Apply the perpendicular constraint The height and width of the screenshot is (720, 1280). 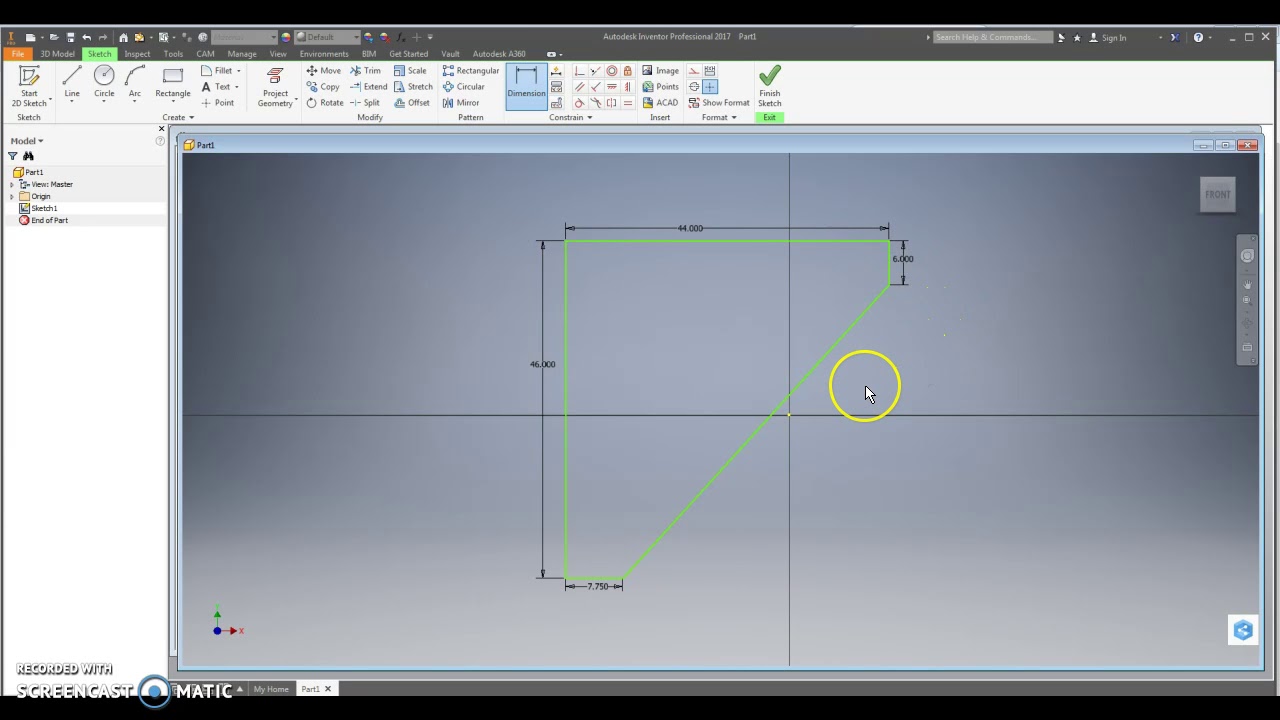click(x=596, y=87)
